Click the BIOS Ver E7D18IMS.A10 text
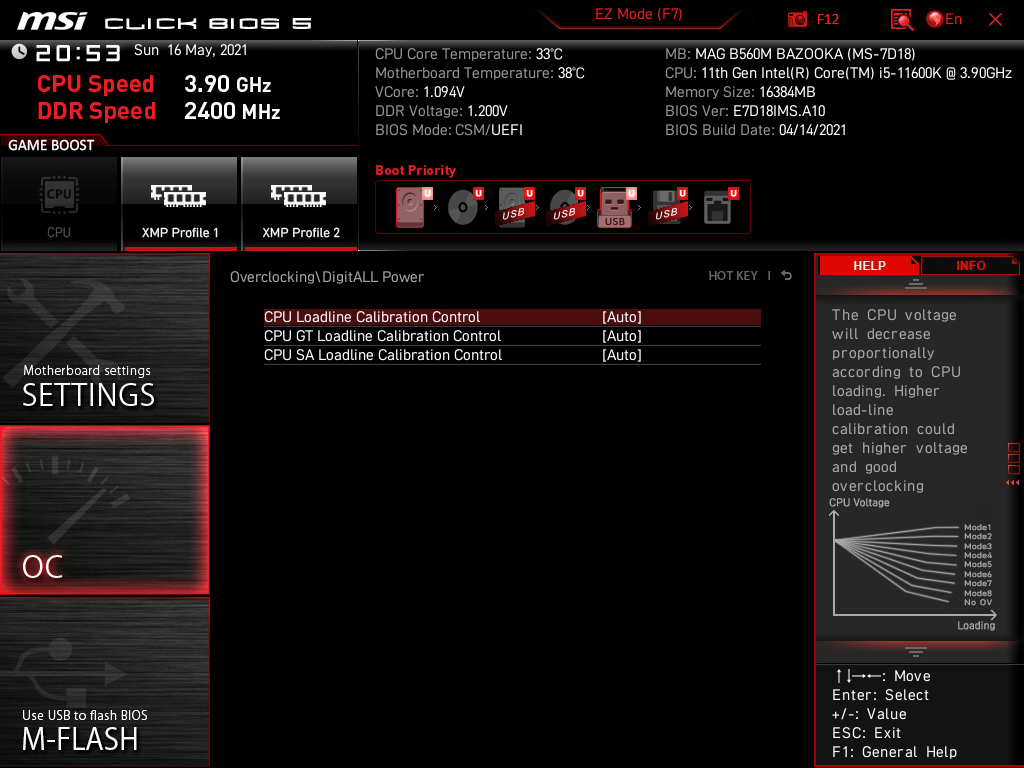 (x=745, y=111)
